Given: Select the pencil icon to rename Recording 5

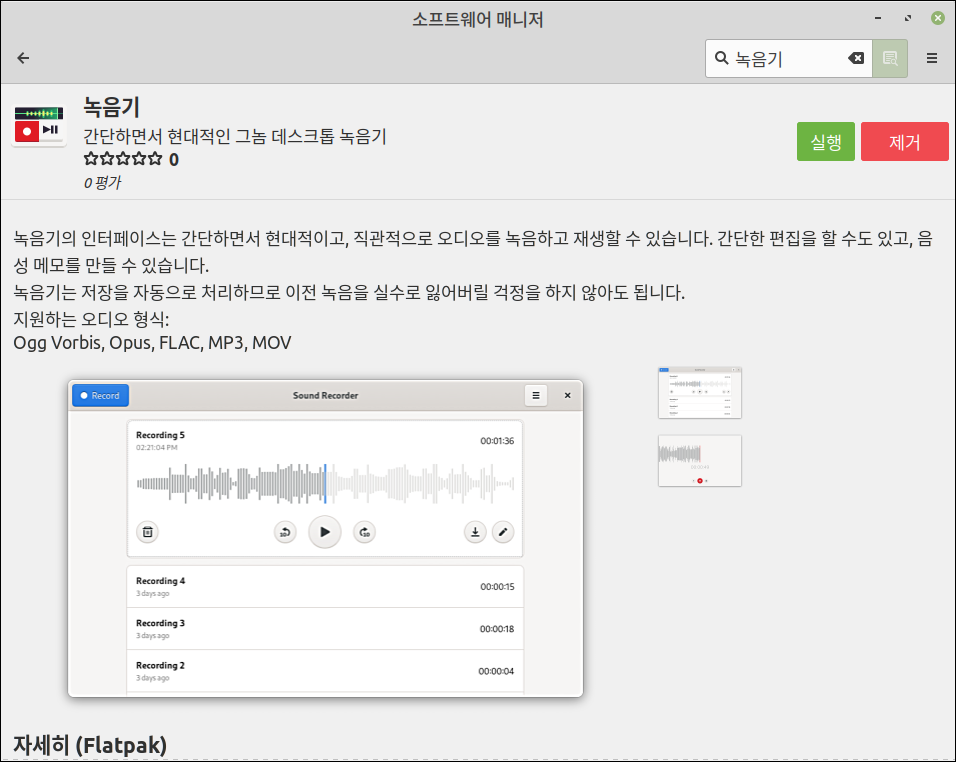Looking at the screenshot, I should click(x=502, y=532).
